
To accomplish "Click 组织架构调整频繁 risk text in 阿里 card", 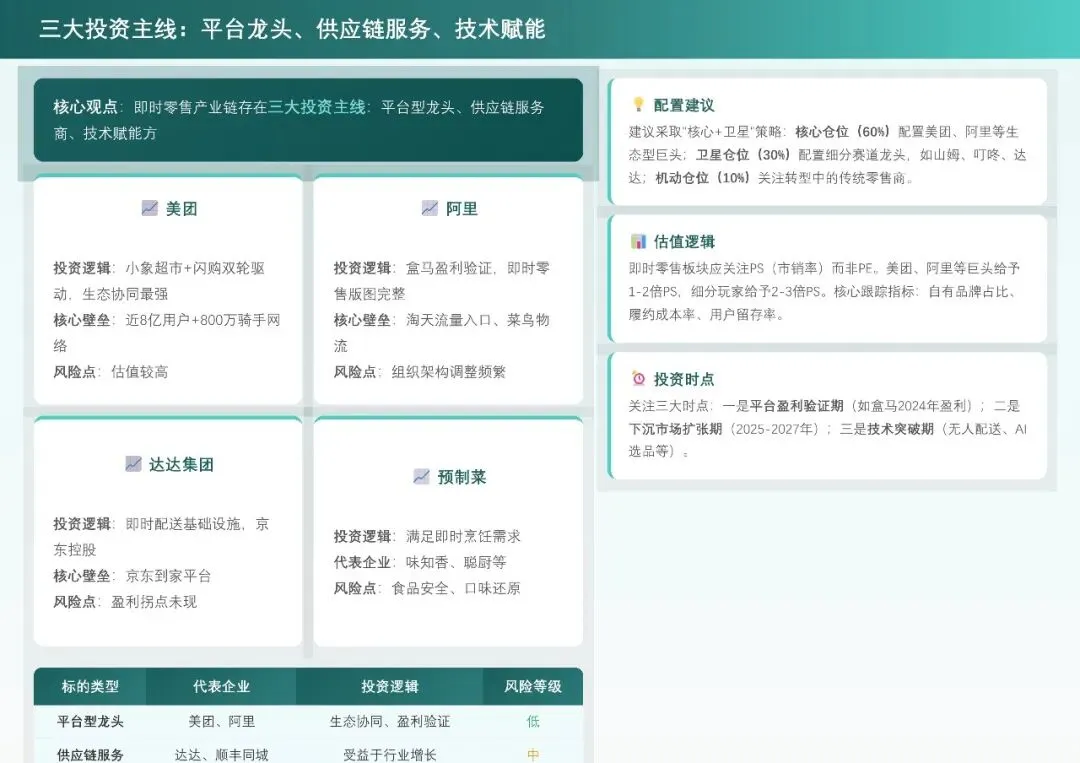I will click(x=449, y=372).
